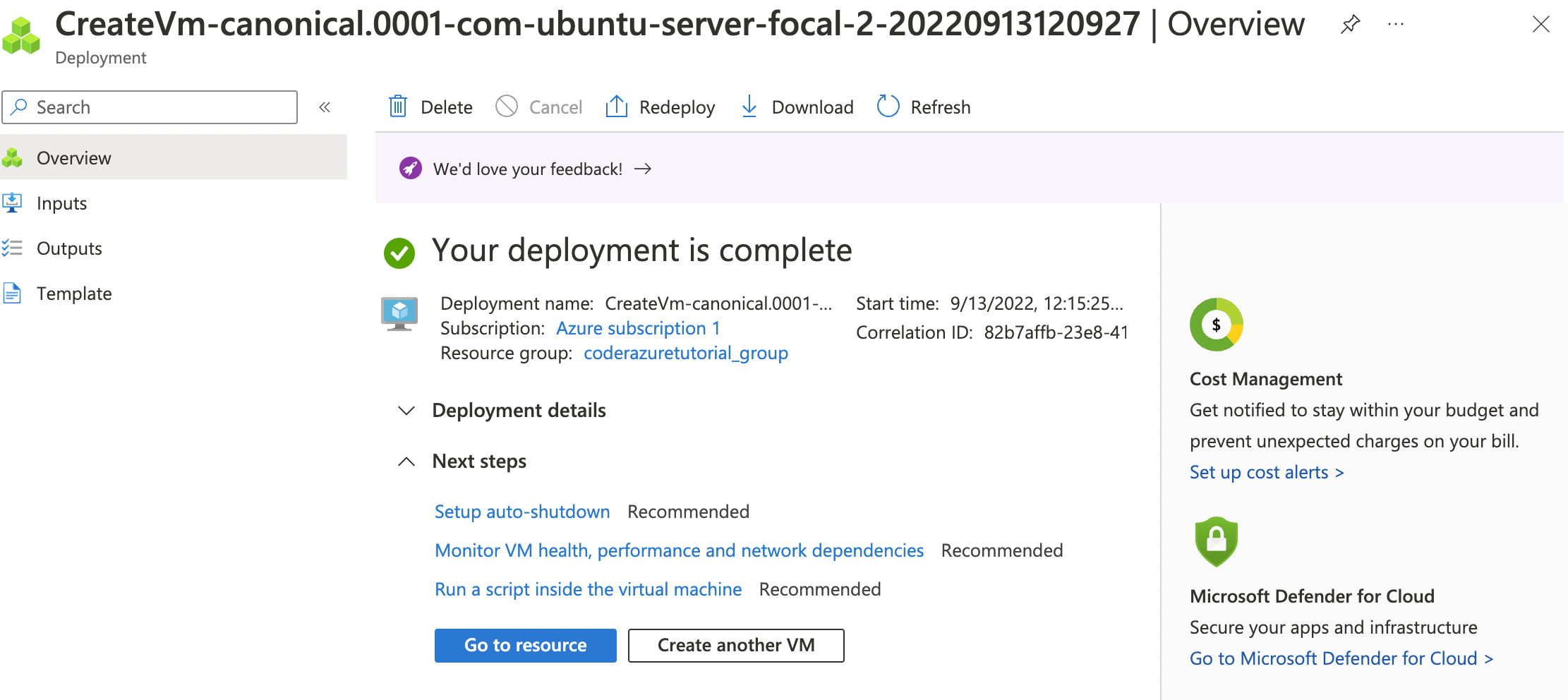This screenshot has width=1568, height=700.
Task: Click the Cost Management donut chart icon
Action: 1215,325
